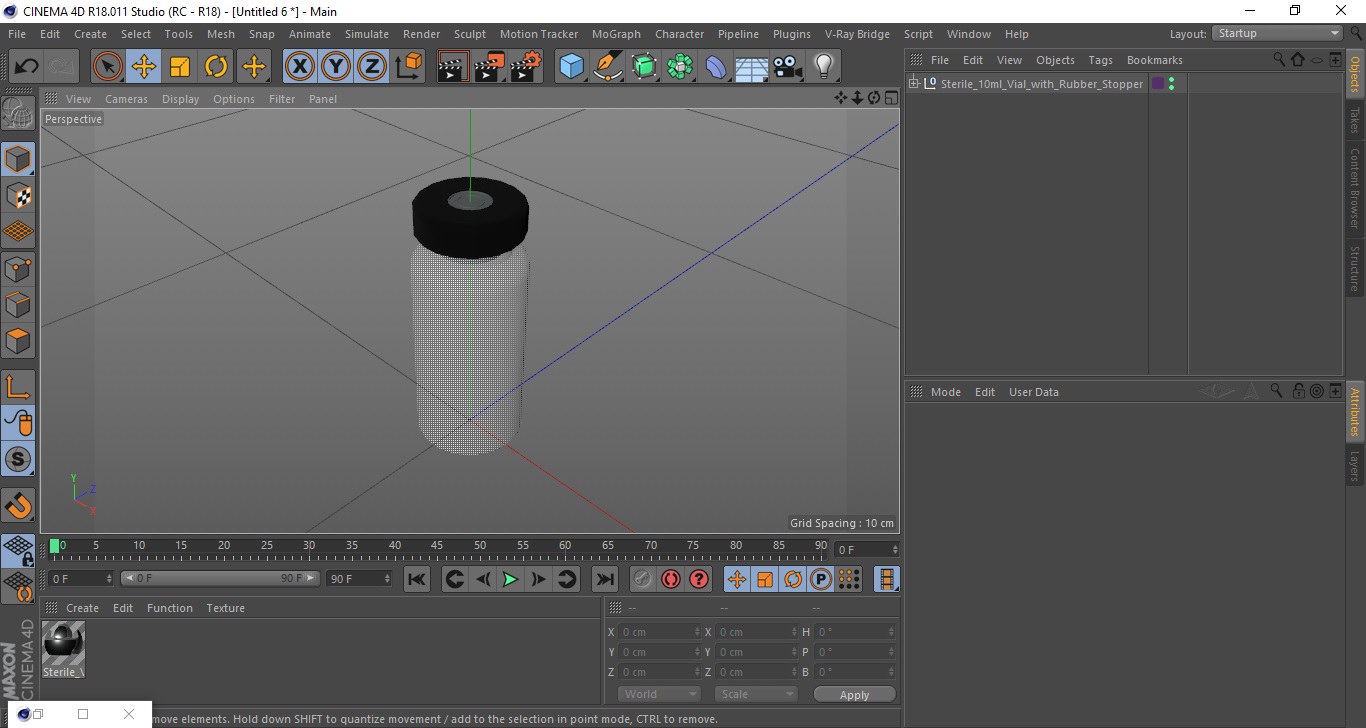This screenshot has height=728, width=1366.
Task: Click the Make Editable icon
Action: (18, 113)
